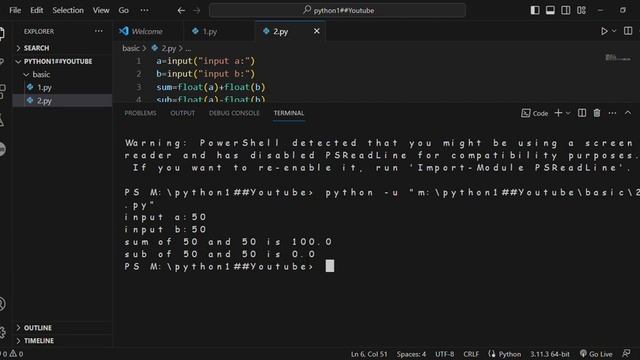Viewport: 640px width, 360px height.
Task: Toggle the secondary side bar layout icon
Action: [566, 10]
